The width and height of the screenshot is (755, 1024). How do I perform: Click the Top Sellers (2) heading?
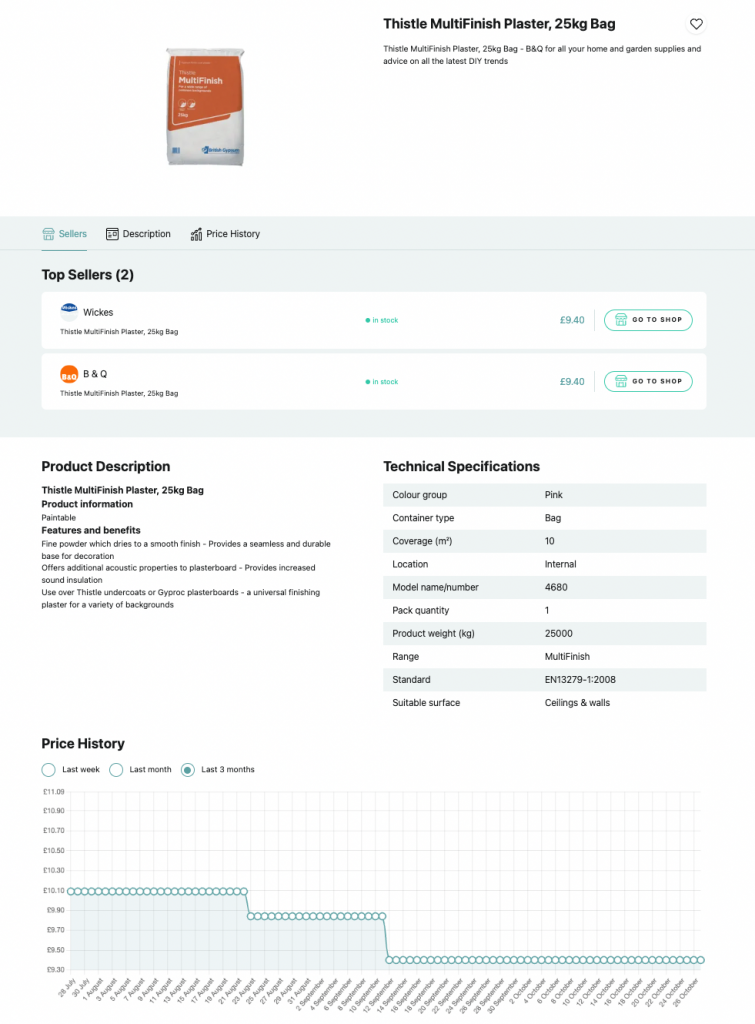click(x=88, y=275)
